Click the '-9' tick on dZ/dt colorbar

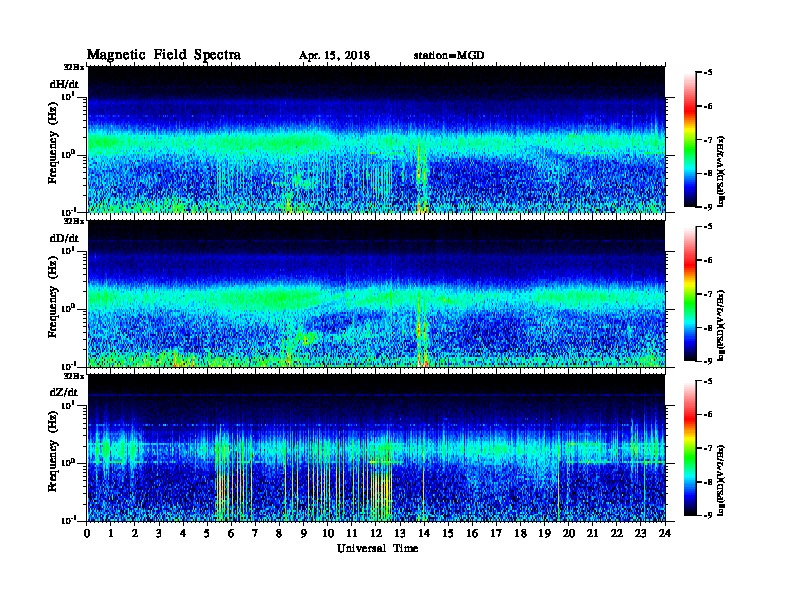coord(707,515)
